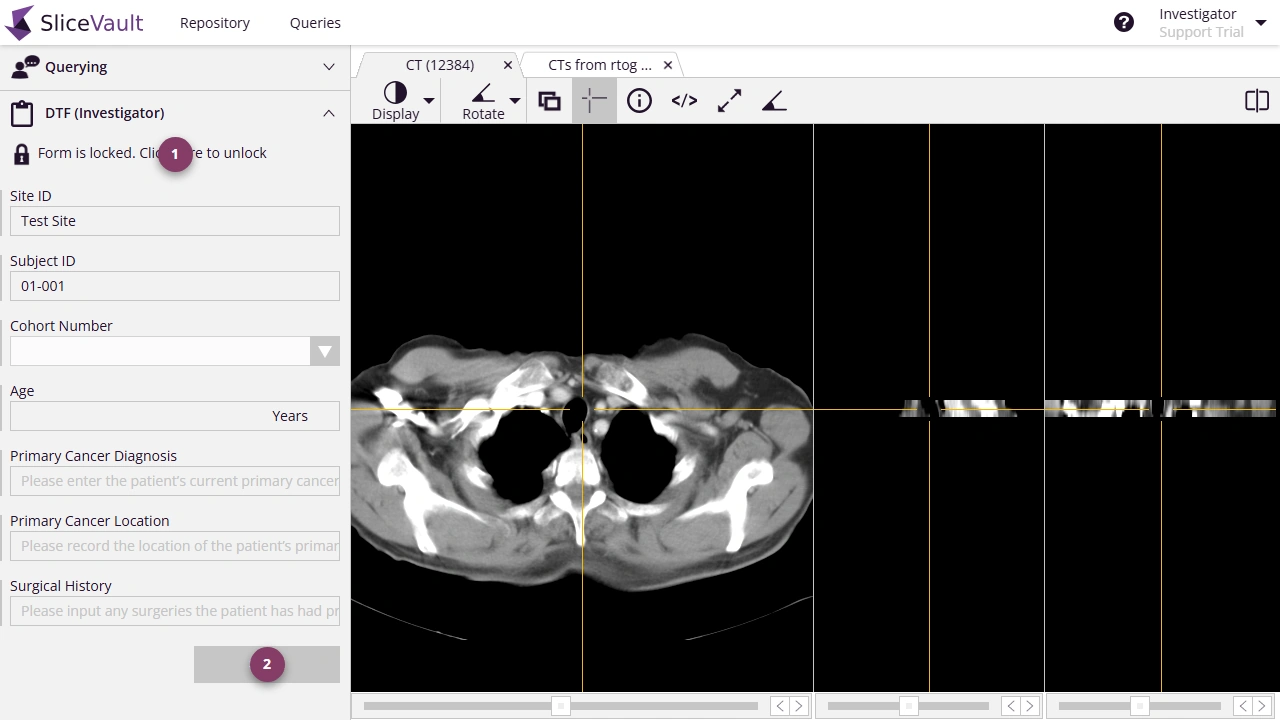Image resolution: width=1280 pixels, height=720 pixels.
Task: View DICOM tags using the code icon
Action: coord(684,100)
